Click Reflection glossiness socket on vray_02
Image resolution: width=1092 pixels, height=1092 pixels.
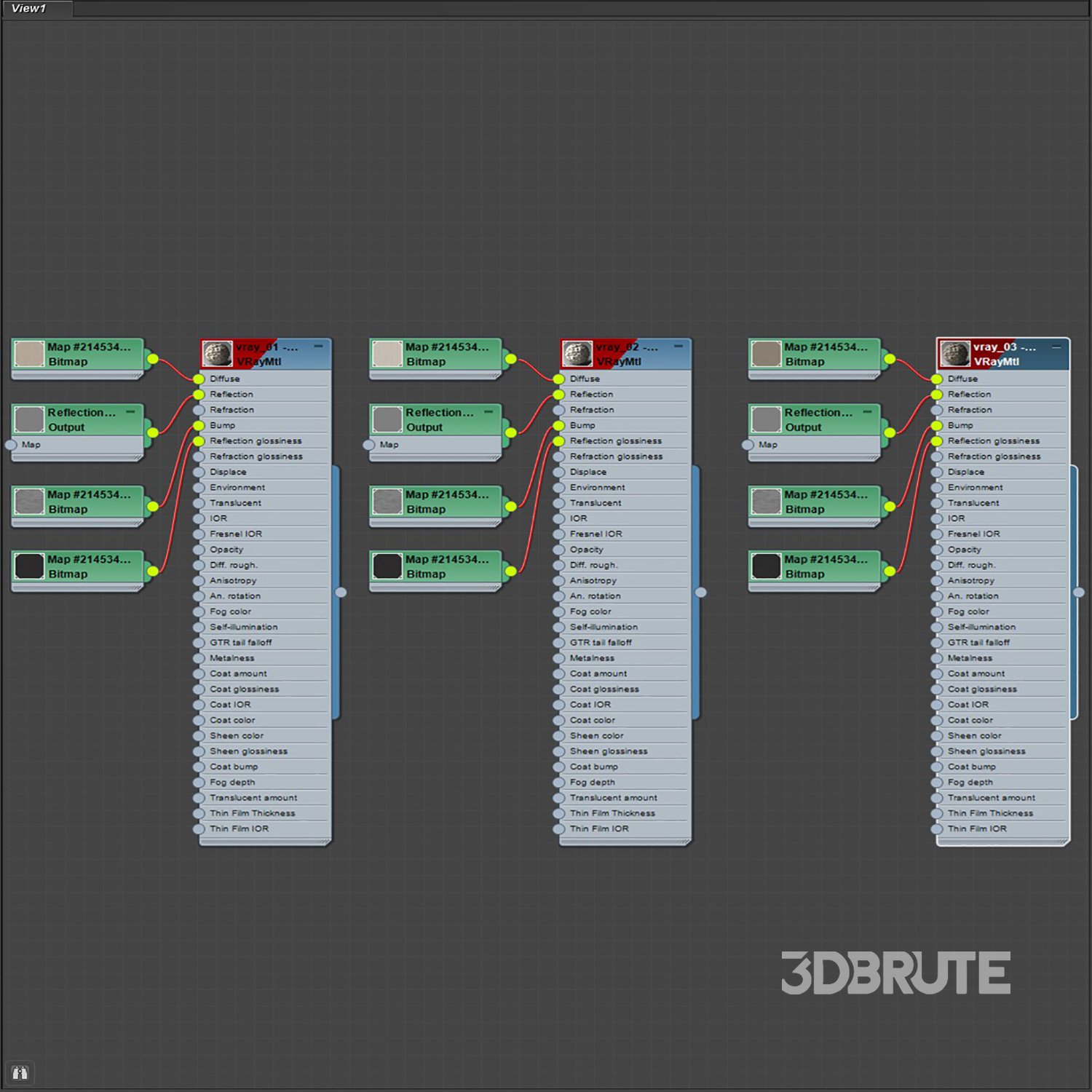[558, 441]
